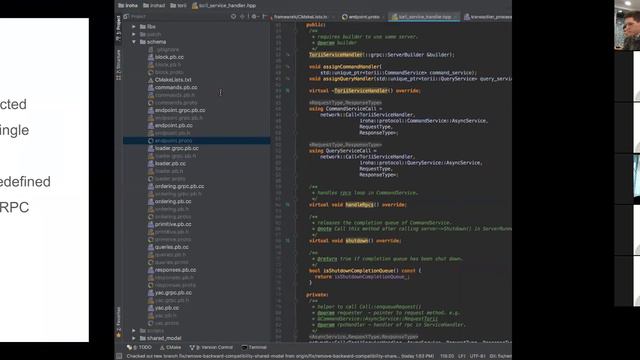Screen dimensions: 640x360
Task: Click the UTF-8 encoding in status bar
Action: 477,356
